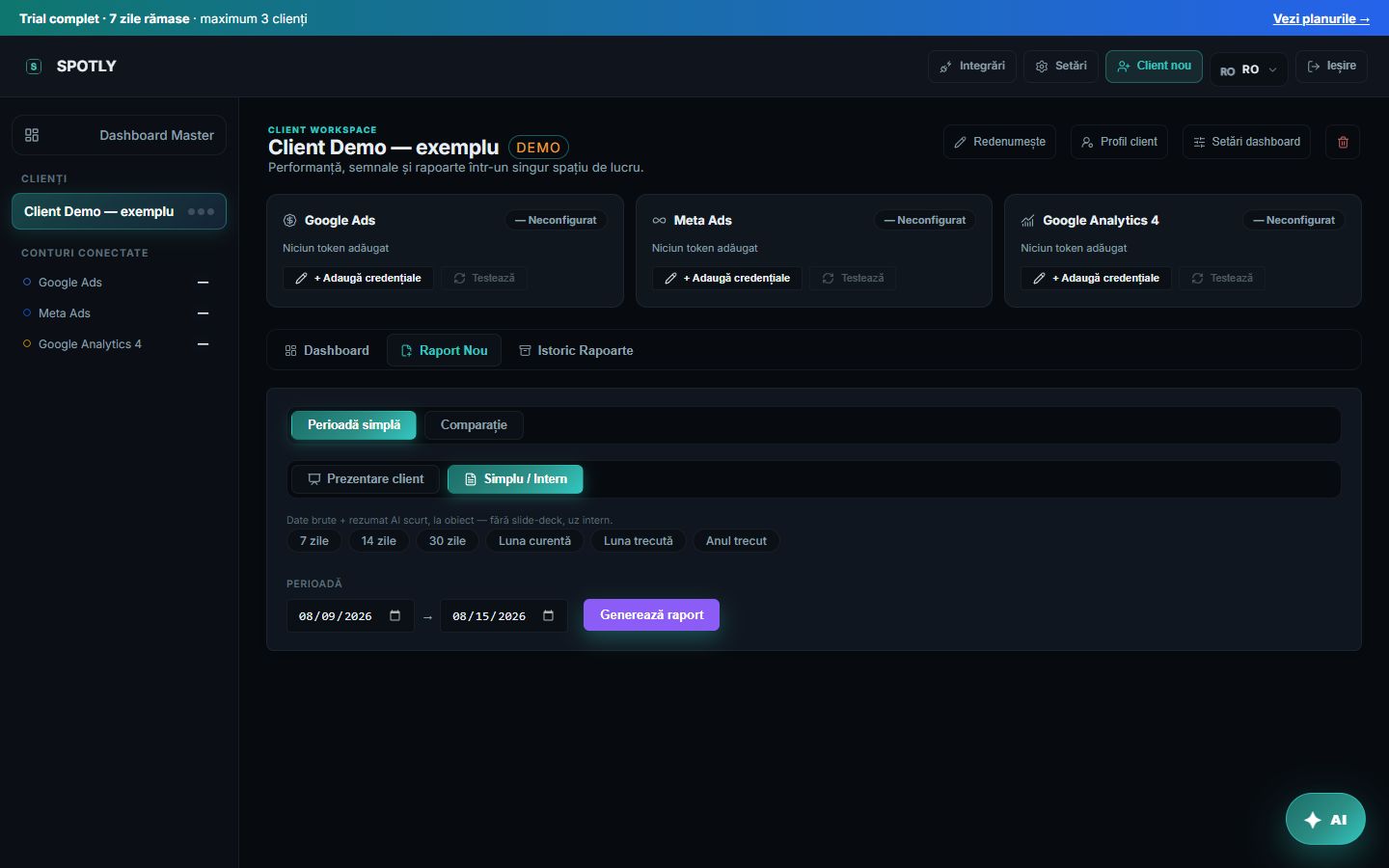Choose the 7 zile preset
This screenshot has width=1389, height=868.
314,541
